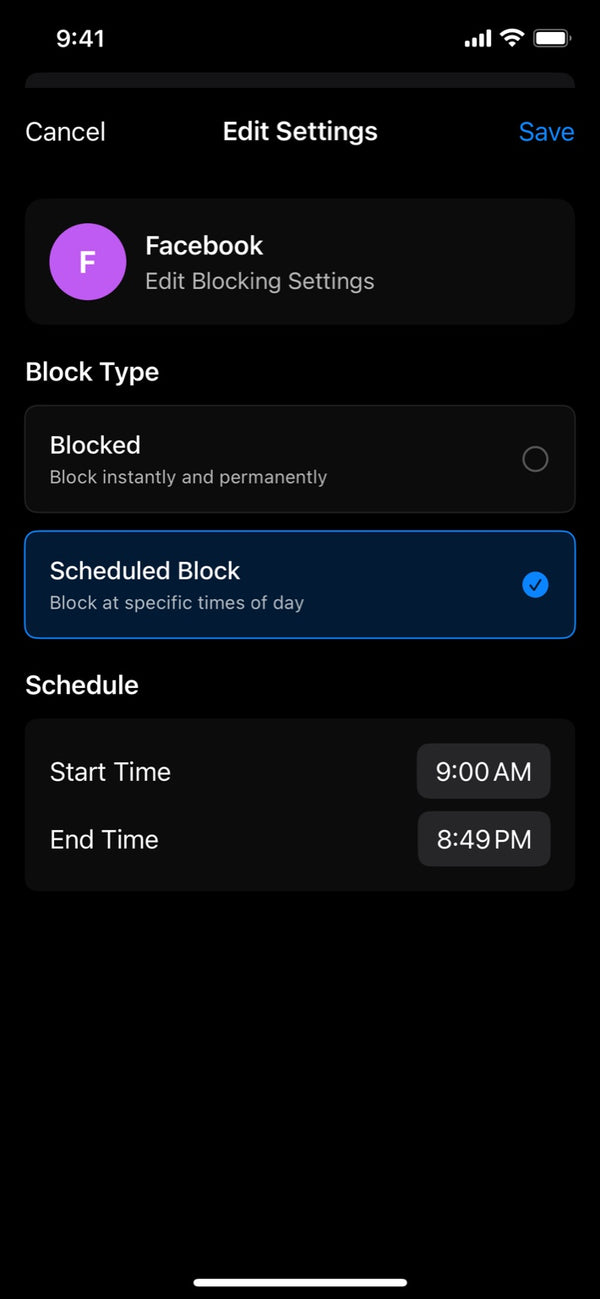Viewport: 600px width, 1299px height.
Task: Tap the 9:41 status bar clock
Action: [x=80, y=39]
